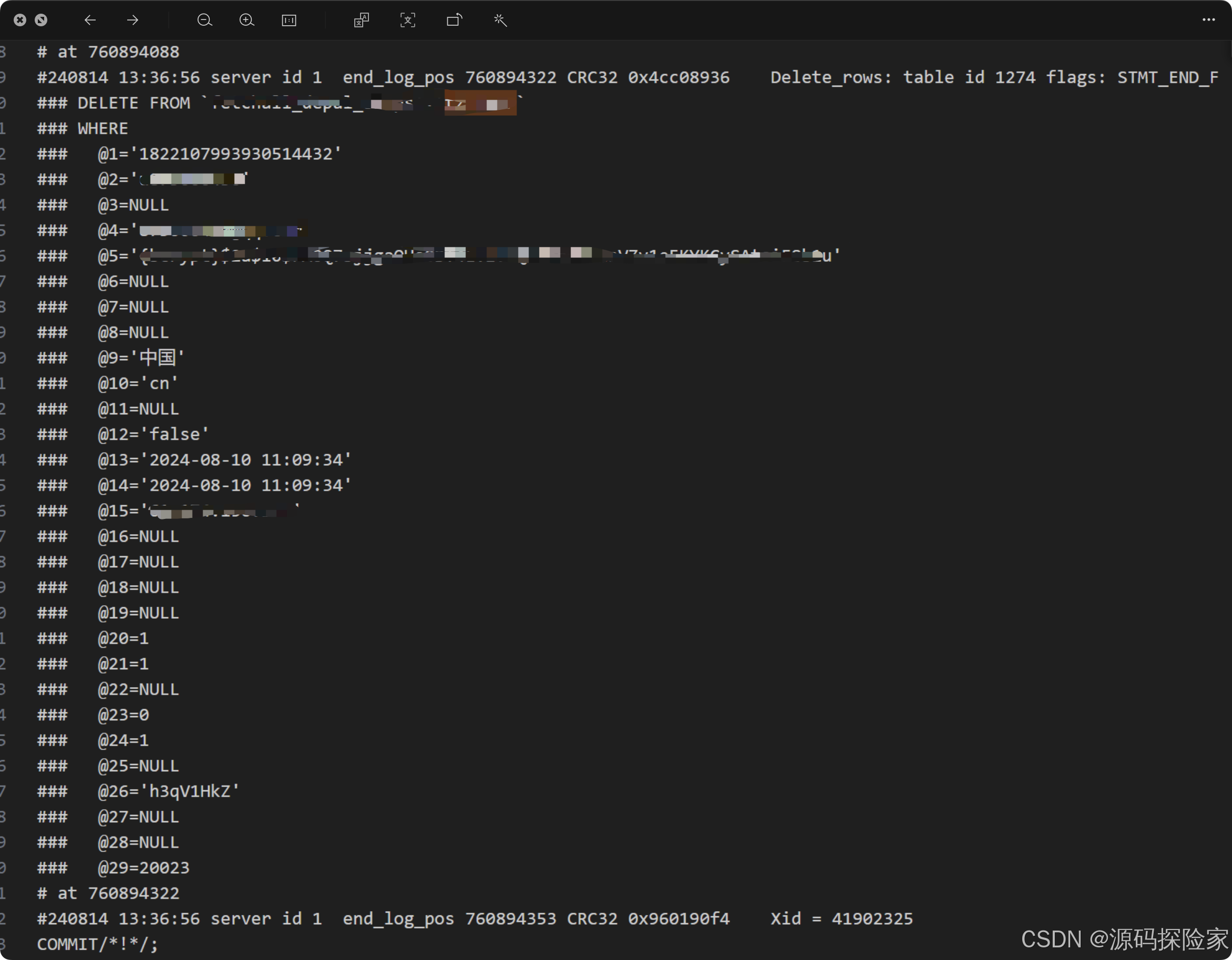
Task: Click the line @9='中国'
Action: 141,358
